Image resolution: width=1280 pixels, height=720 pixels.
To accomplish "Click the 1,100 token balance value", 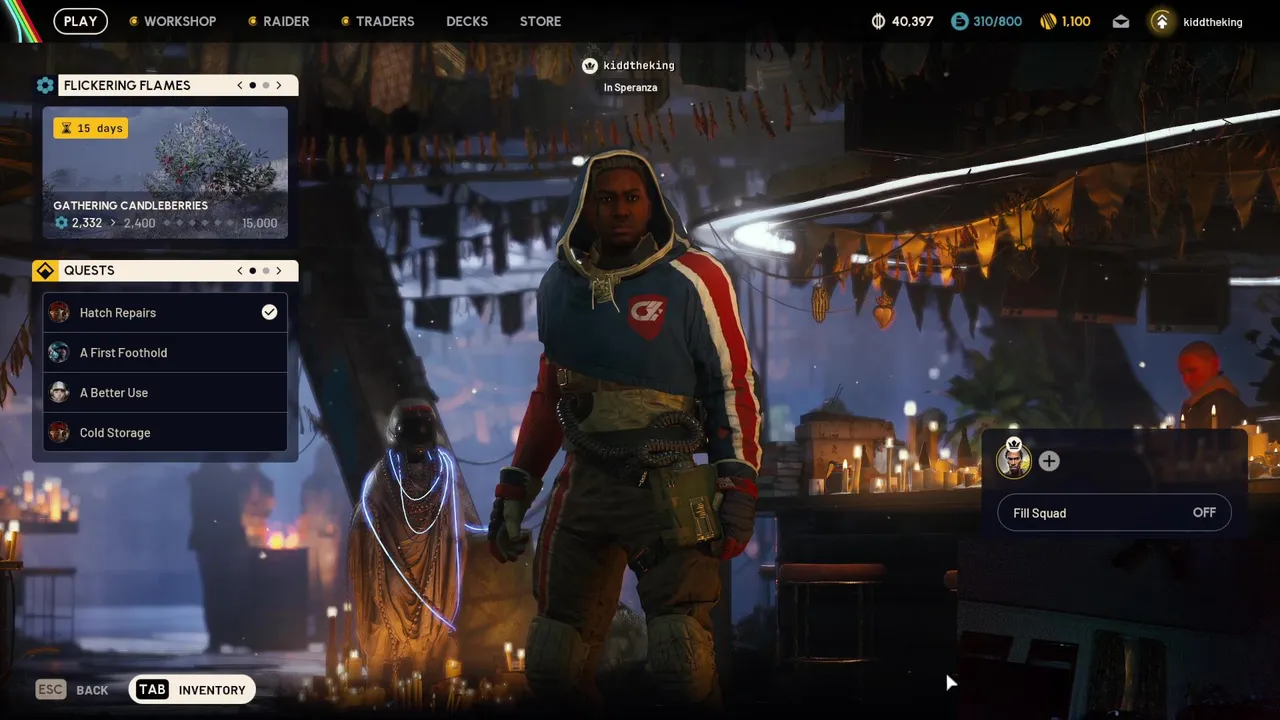I will pyautogui.click(x=1076, y=21).
